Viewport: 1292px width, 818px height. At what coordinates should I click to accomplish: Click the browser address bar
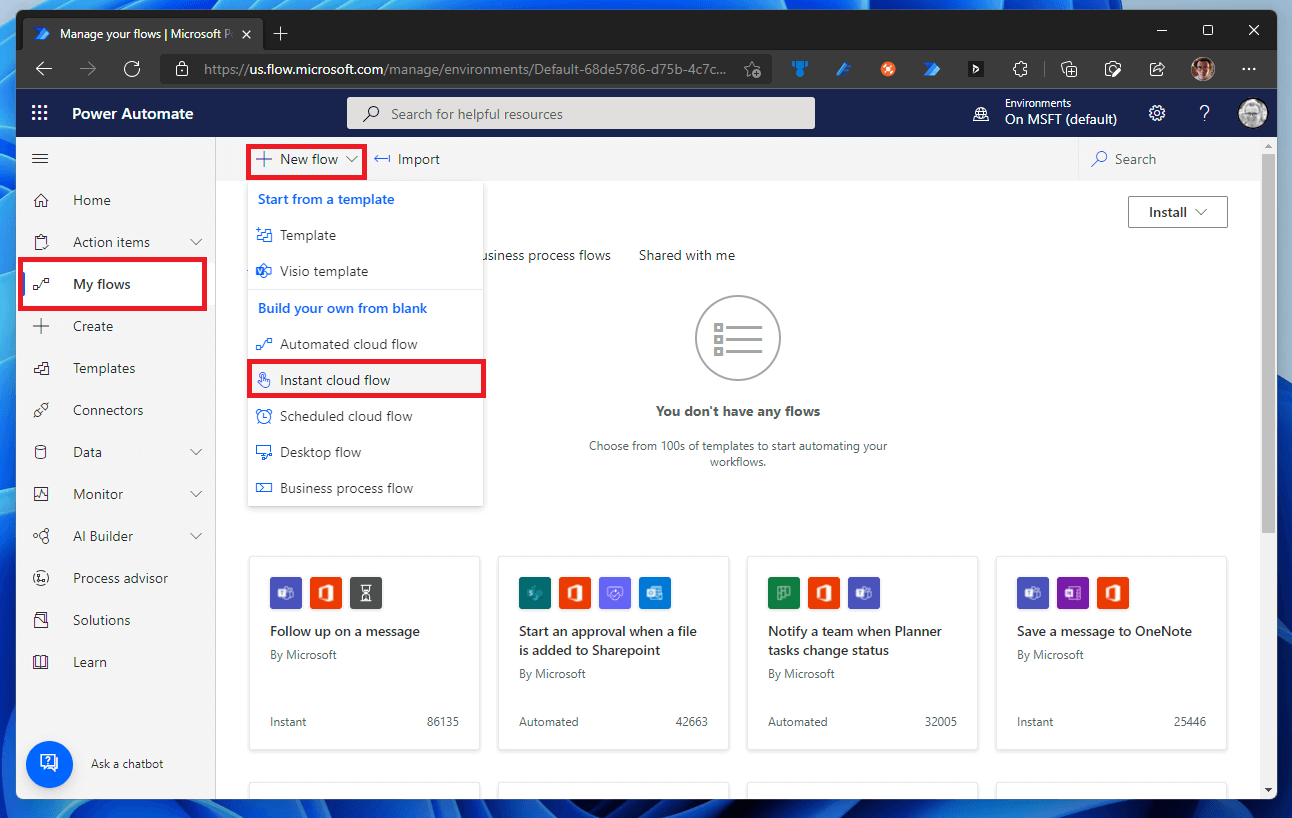click(467, 69)
